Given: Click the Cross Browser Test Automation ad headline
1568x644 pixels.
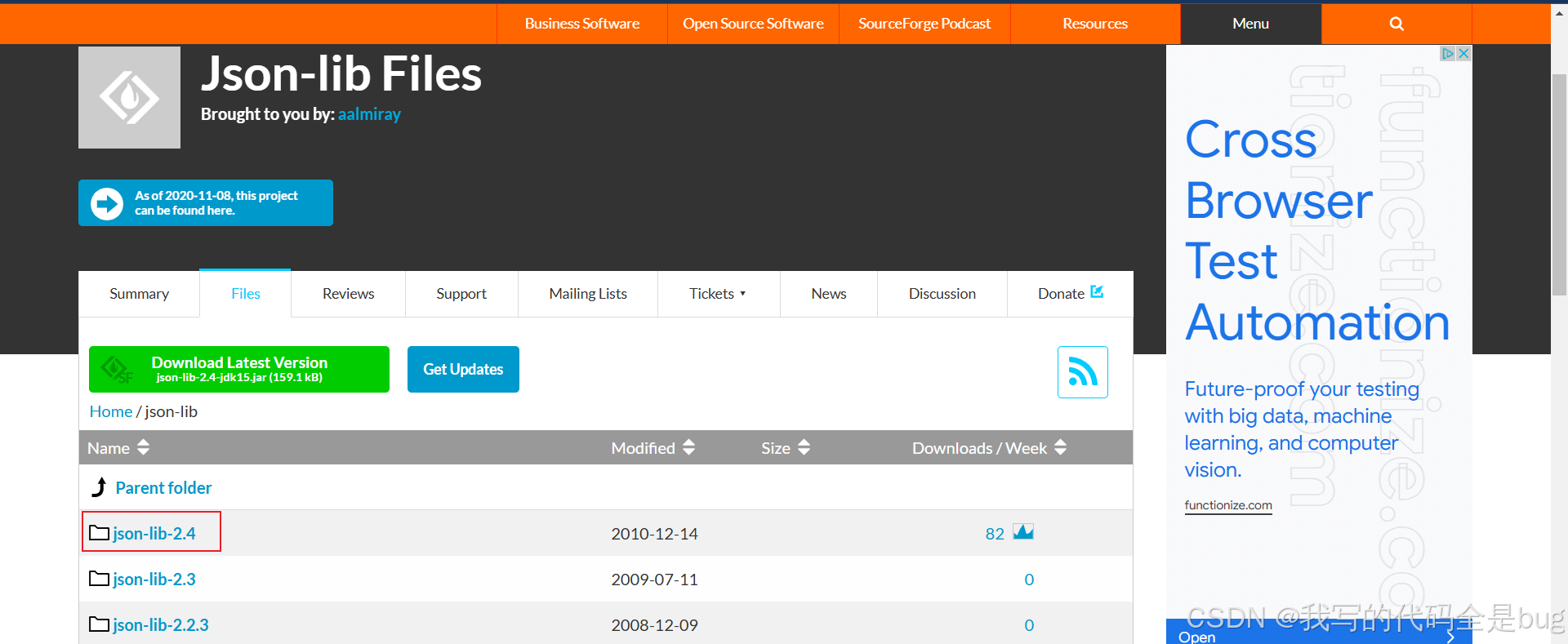Looking at the screenshot, I should pos(1317,230).
